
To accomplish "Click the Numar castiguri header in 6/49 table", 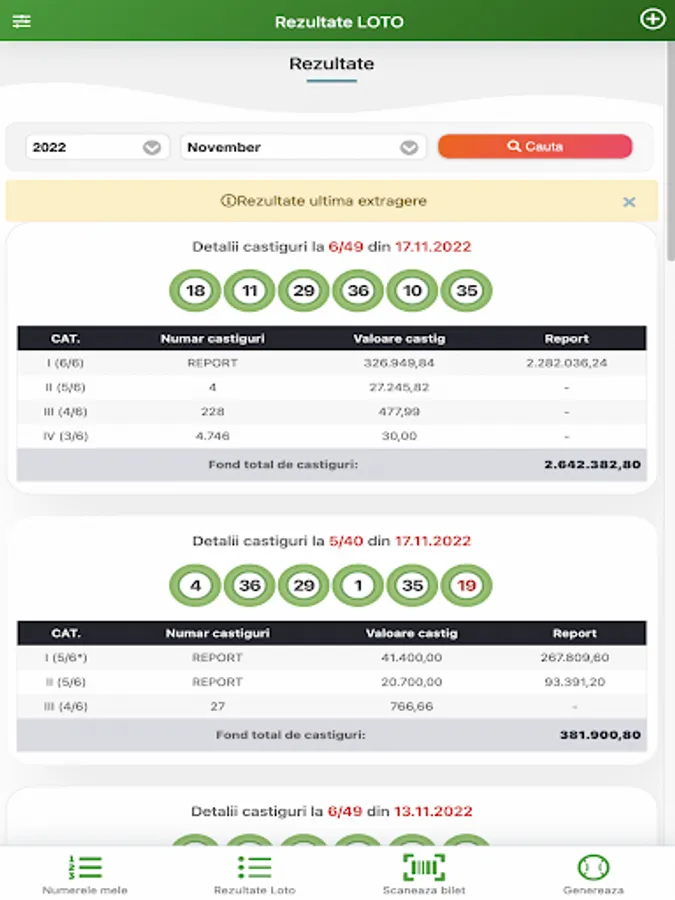I will (x=212, y=339).
